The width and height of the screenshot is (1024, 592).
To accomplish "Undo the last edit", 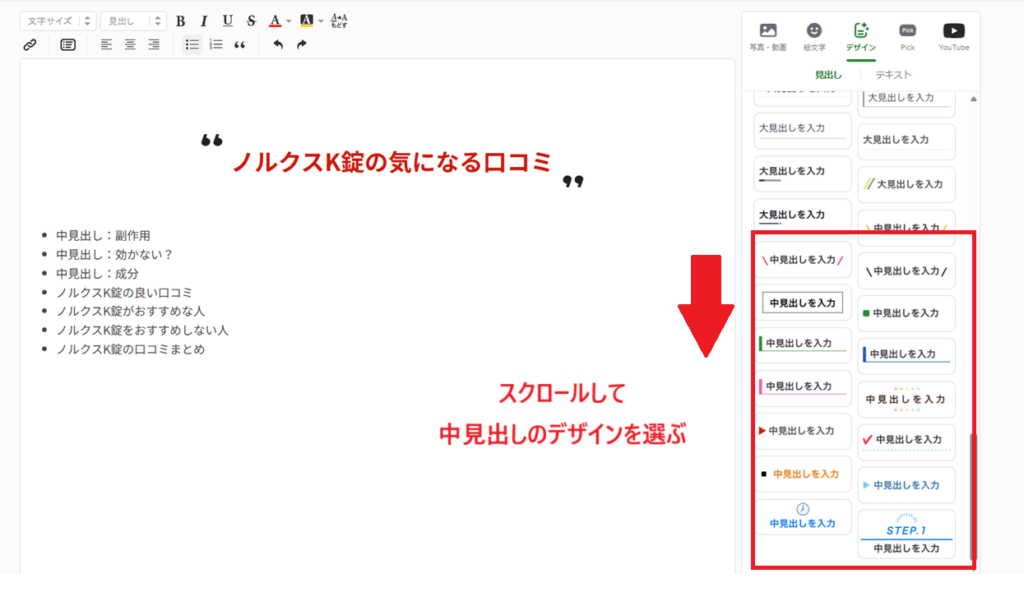I will tap(278, 45).
